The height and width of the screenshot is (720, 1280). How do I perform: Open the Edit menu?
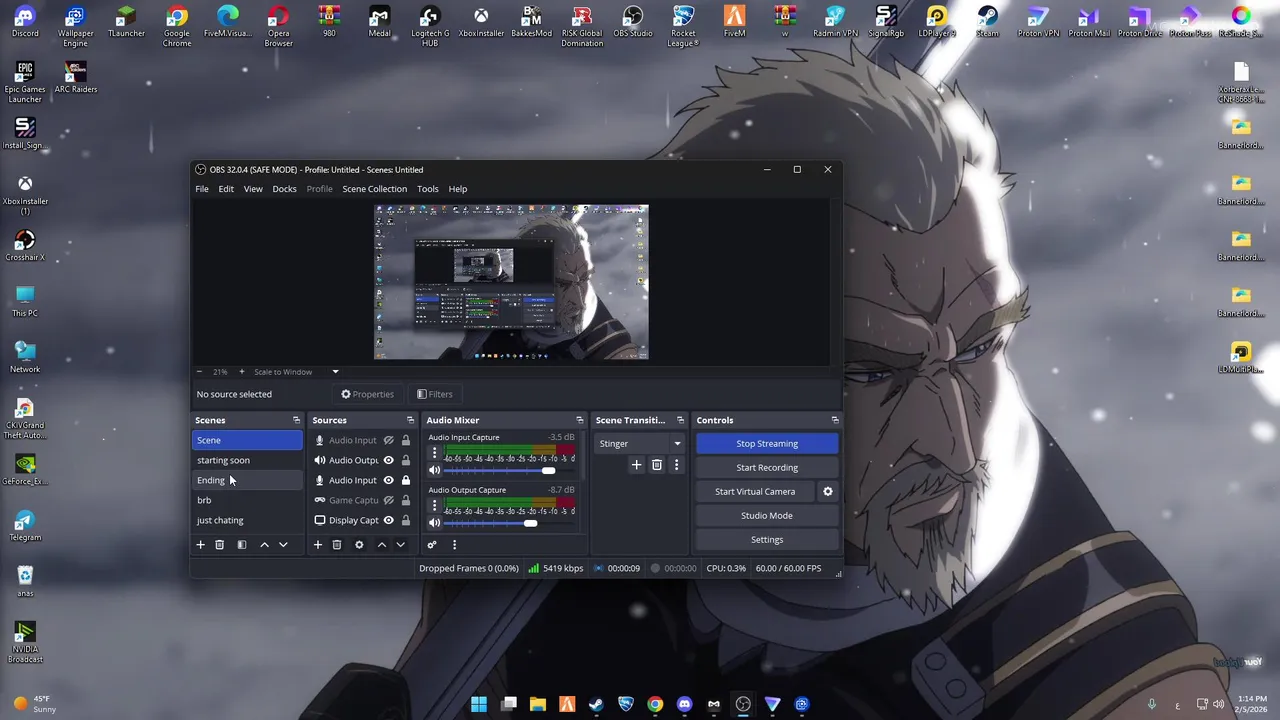pos(226,189)
